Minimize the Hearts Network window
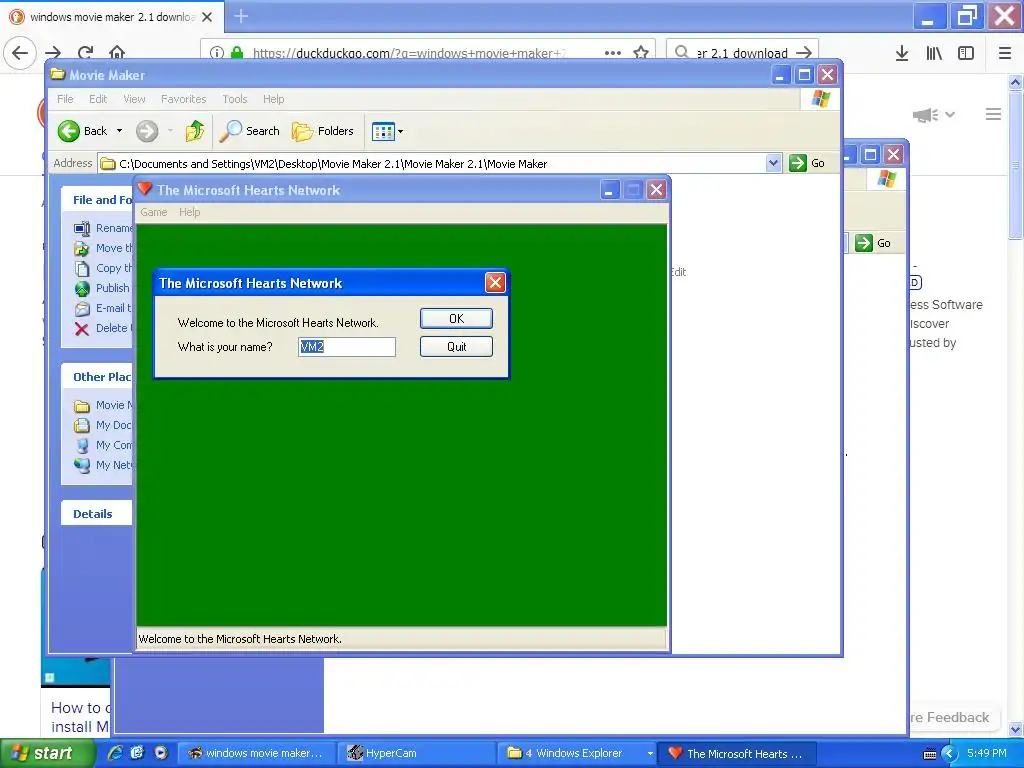The width and height of the screenshot is (1024, 768). pos(609,190)
